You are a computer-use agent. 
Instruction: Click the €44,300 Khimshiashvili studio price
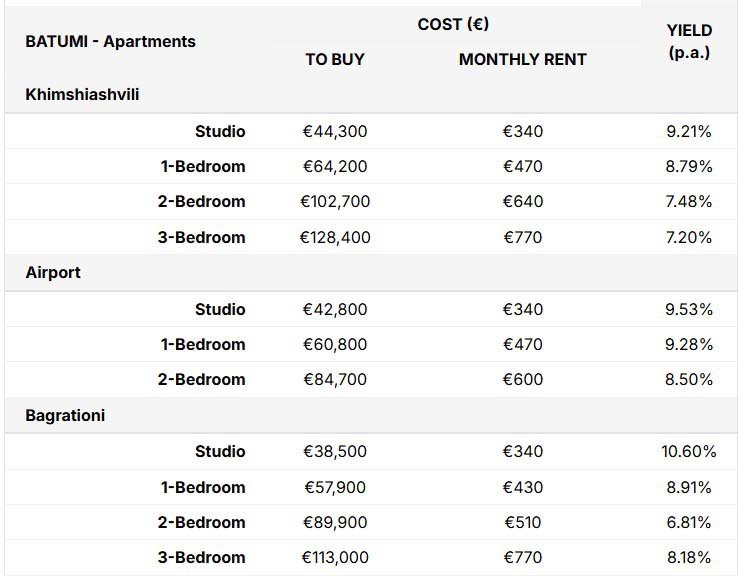(x=335, y=131)
